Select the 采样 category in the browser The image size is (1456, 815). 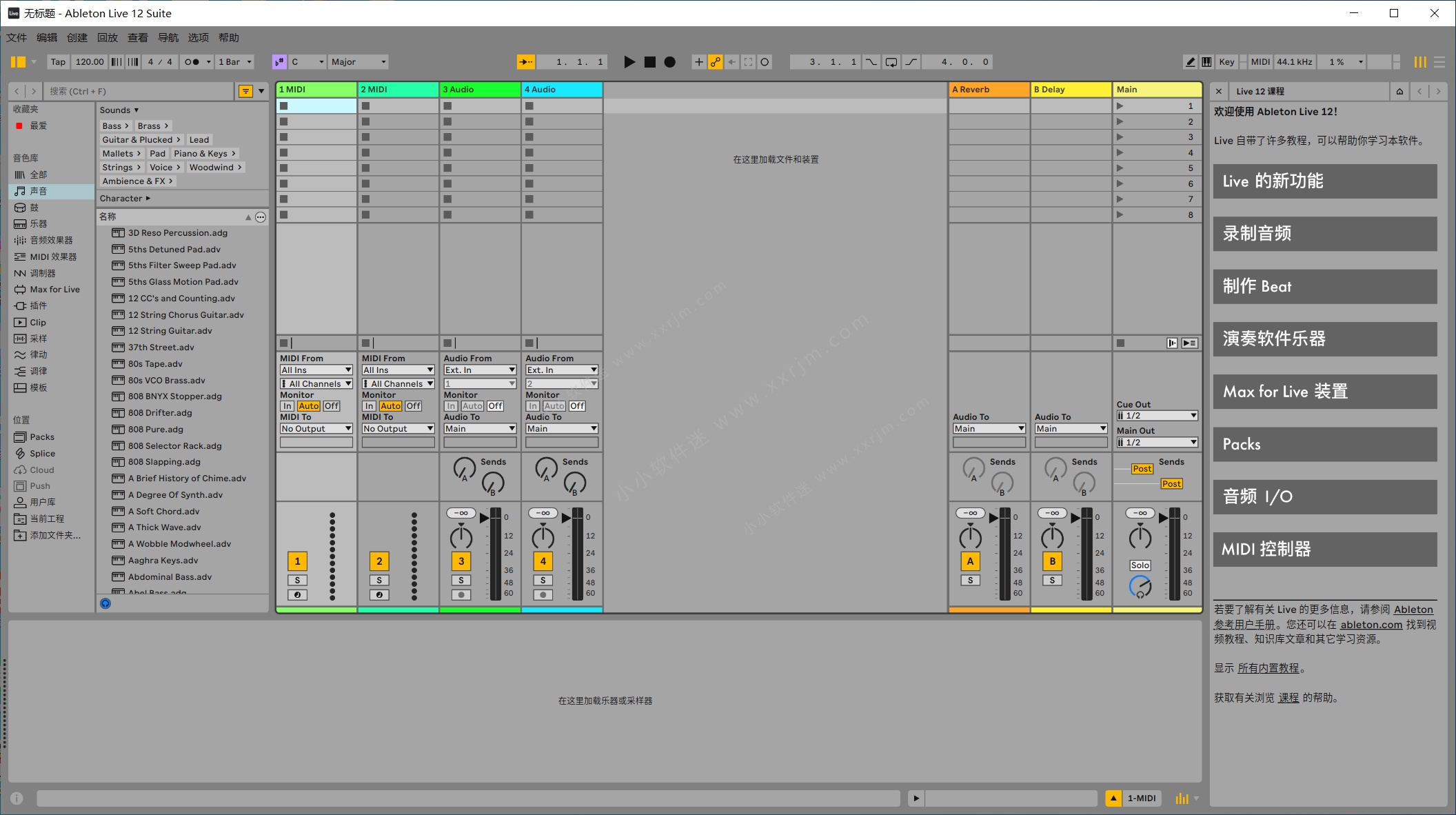[x=38, y=338]
